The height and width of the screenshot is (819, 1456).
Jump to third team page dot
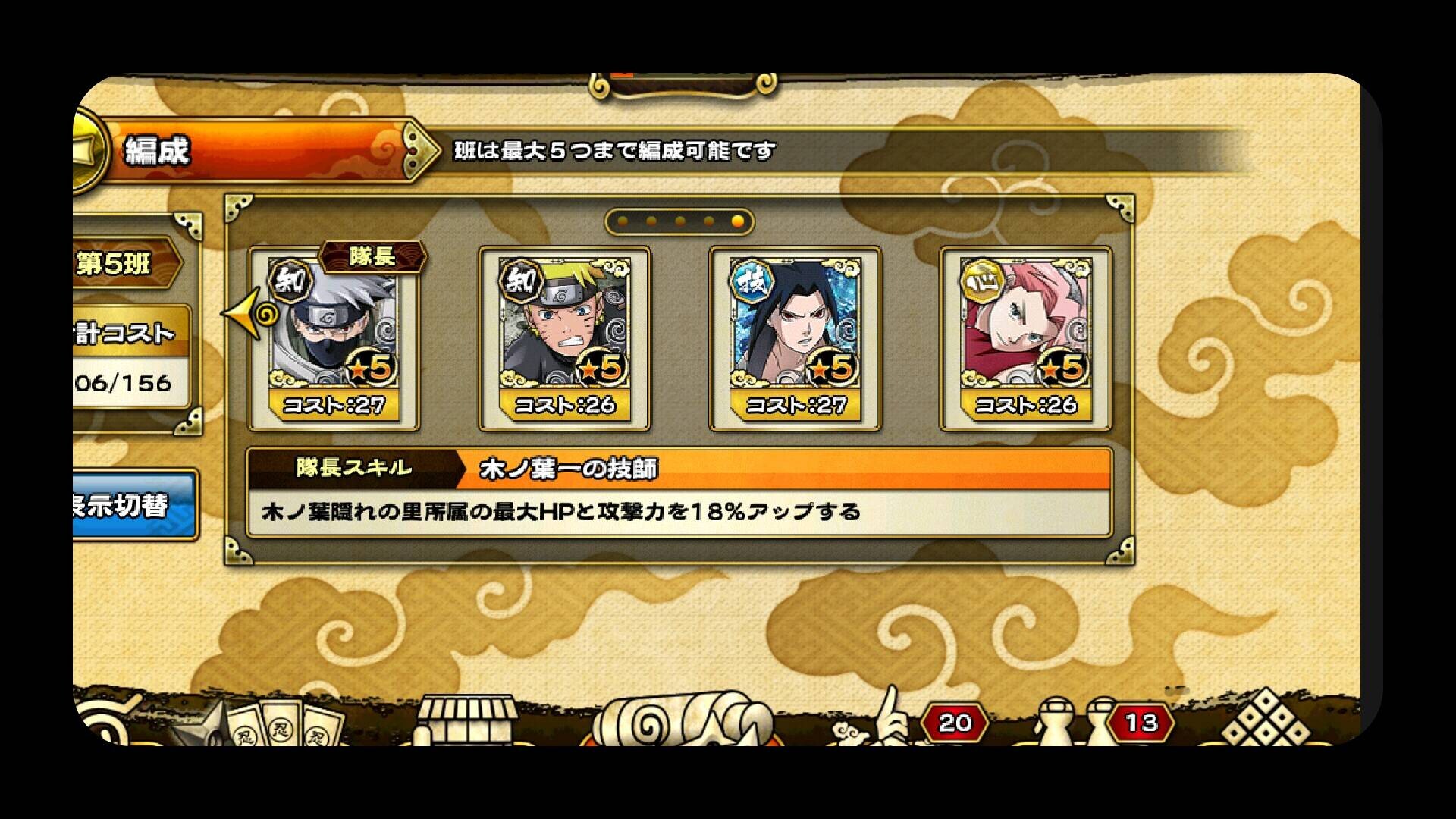pyautogui.click(x=680, y=221)
